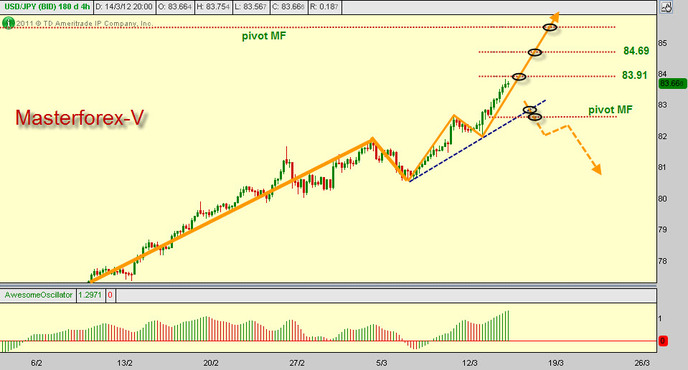Click the 27/2 date on time axis
Viewport: 688px width, 370px height.
tap(297, 363)
